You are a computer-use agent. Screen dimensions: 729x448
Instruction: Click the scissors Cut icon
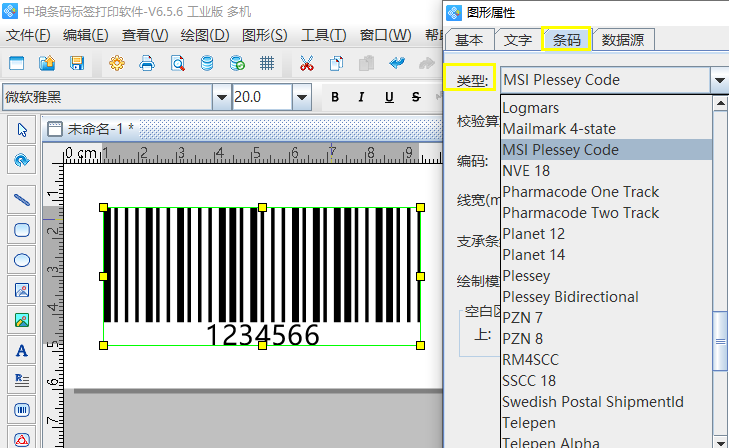306,64
